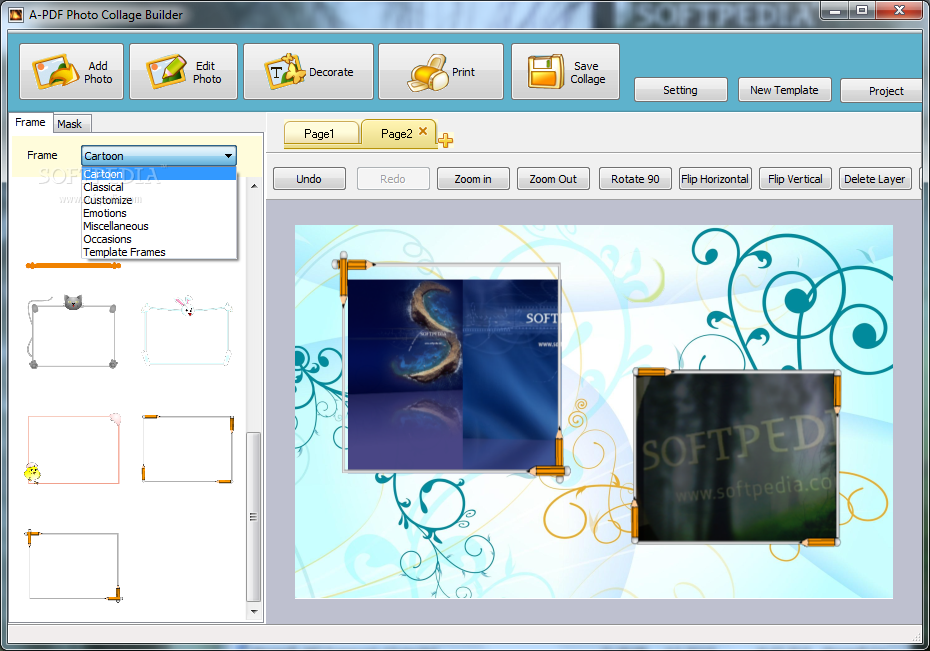Image resolution: width=930 pixels, height=651 pixels.
Task: Close Page2 using its X icon
Action: coord(423,132)
